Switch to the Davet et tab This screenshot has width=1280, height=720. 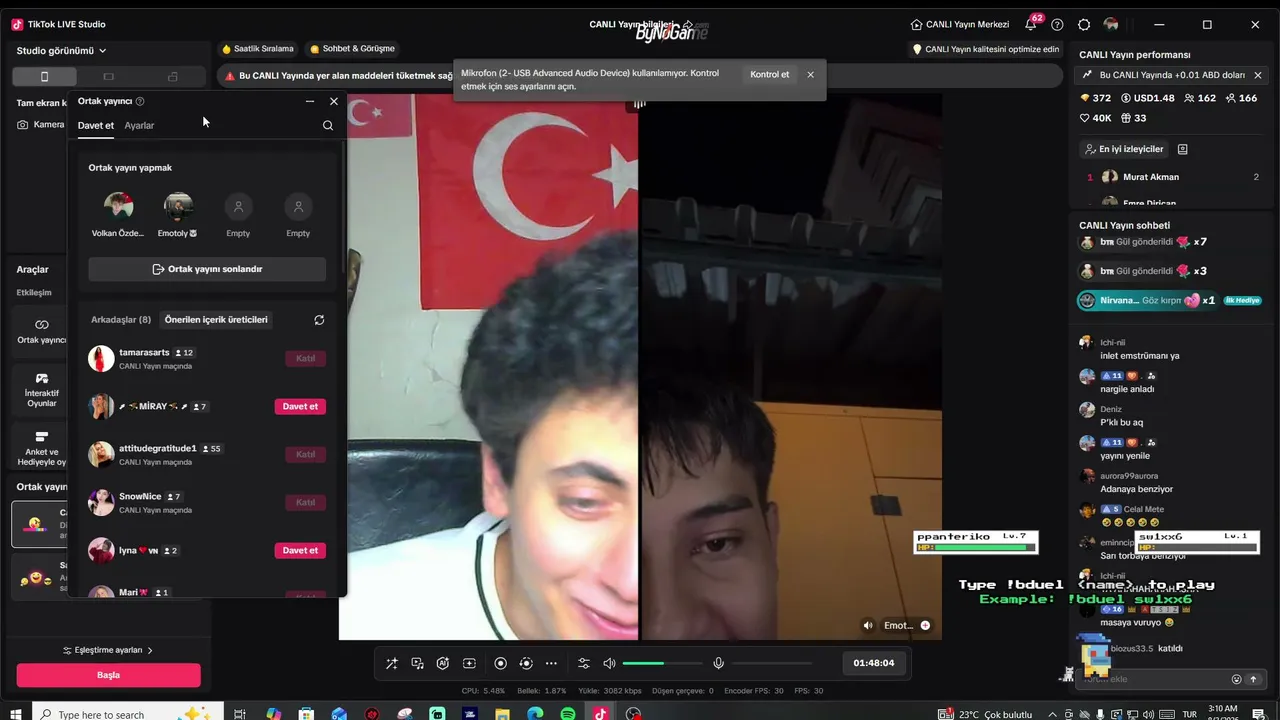96,126
